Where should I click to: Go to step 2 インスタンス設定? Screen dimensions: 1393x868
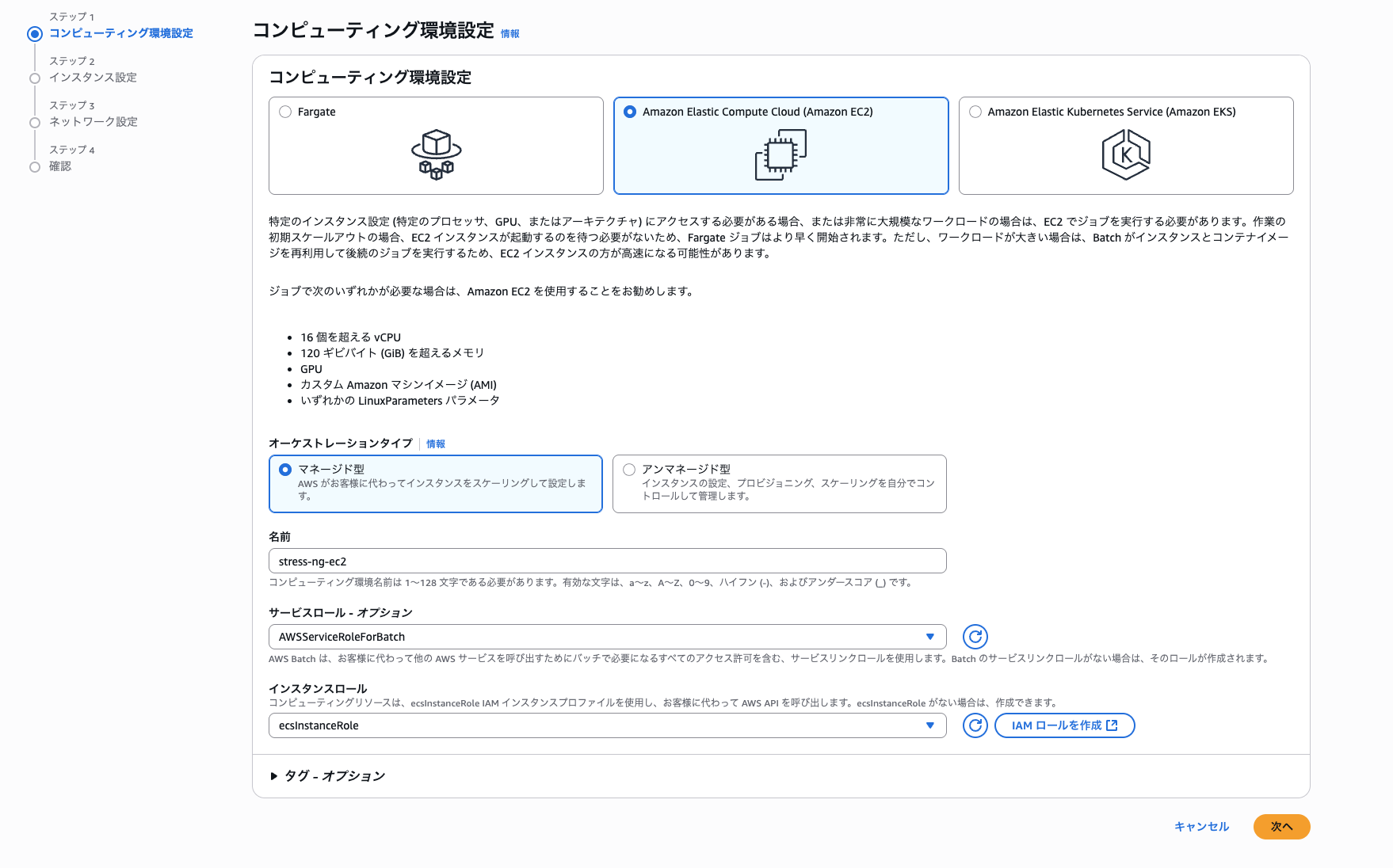pos(93,78)
